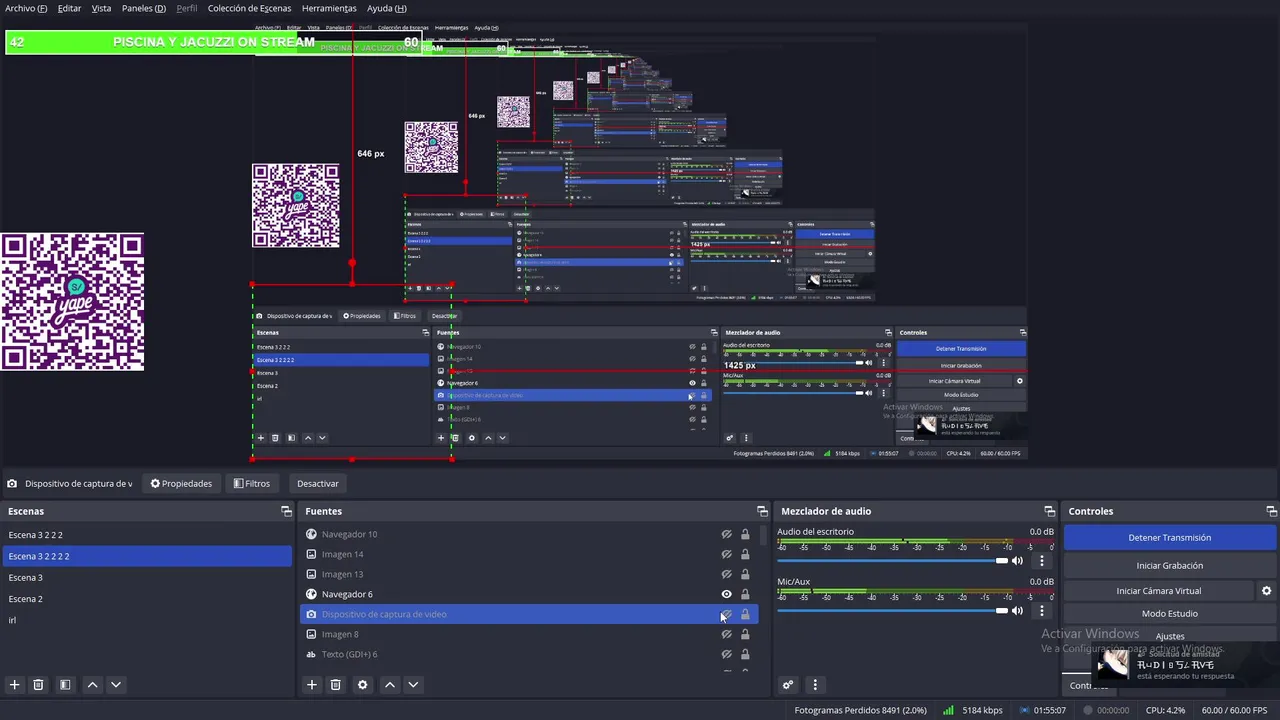Remove selected source with trash icon
This screenshot has height=720, width=1280.
[x=336, y=685]
